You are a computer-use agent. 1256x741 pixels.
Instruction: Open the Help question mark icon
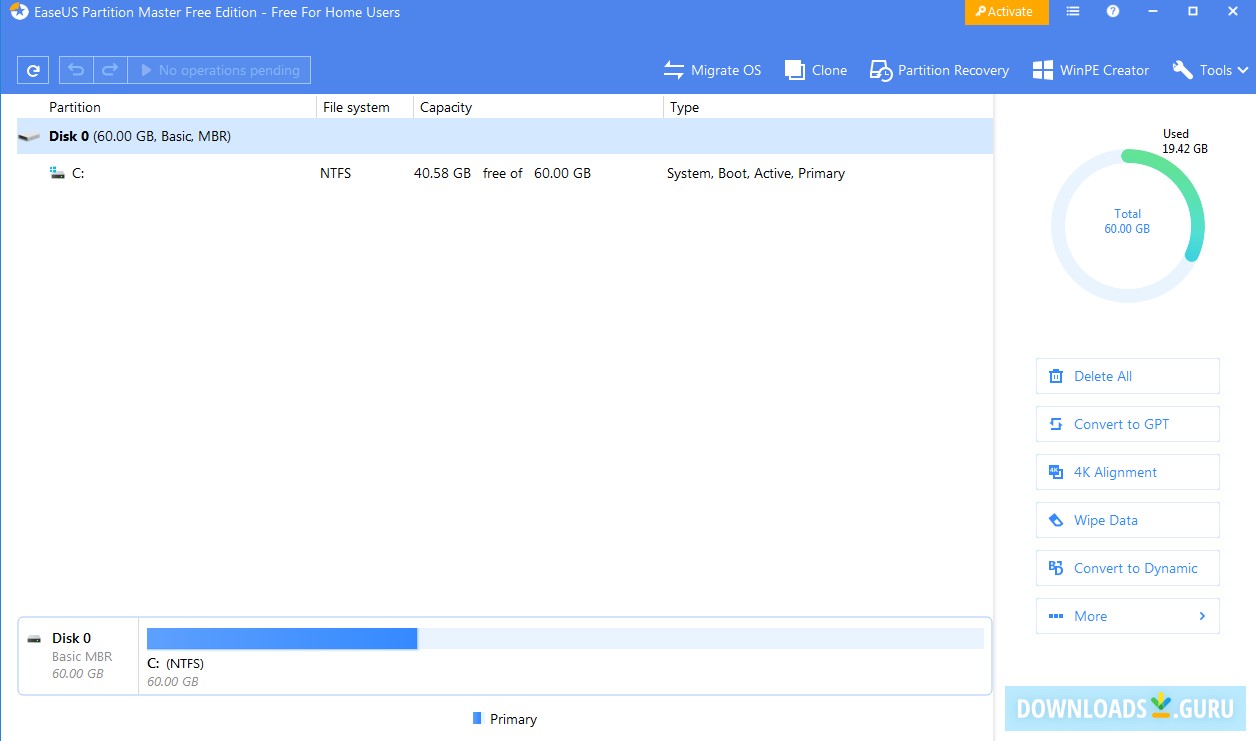coord(1113,12)
